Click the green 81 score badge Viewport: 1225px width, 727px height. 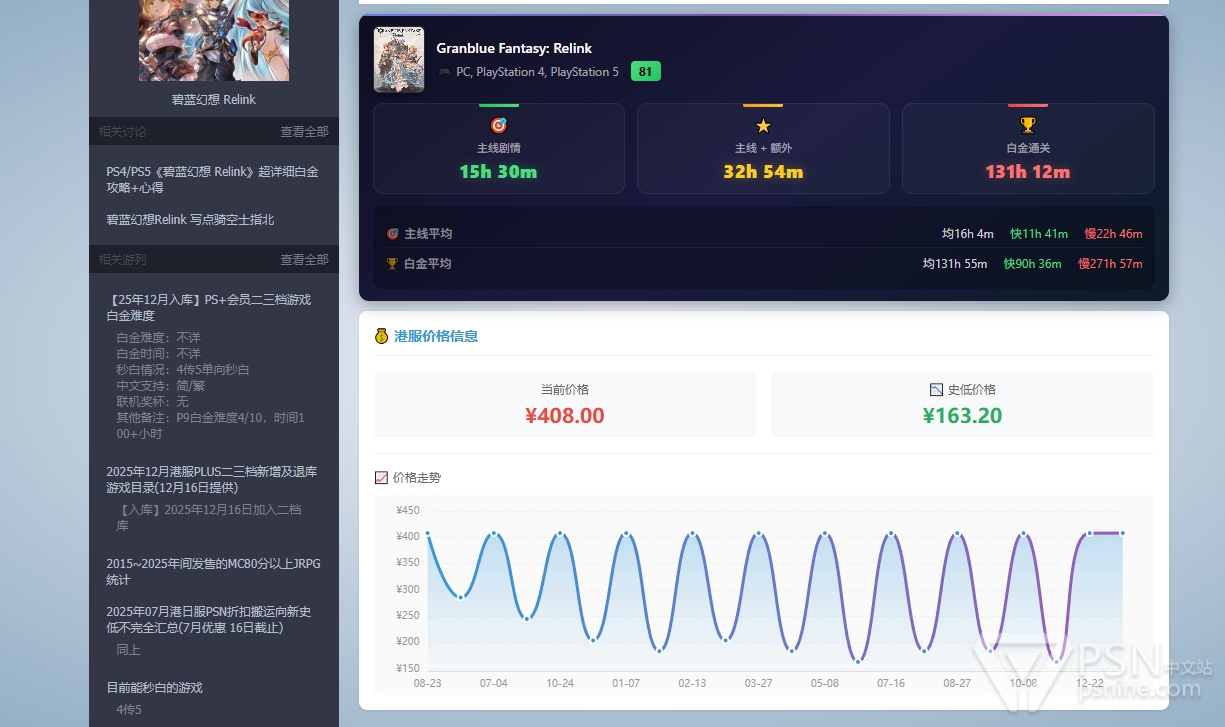coord(645,72)
